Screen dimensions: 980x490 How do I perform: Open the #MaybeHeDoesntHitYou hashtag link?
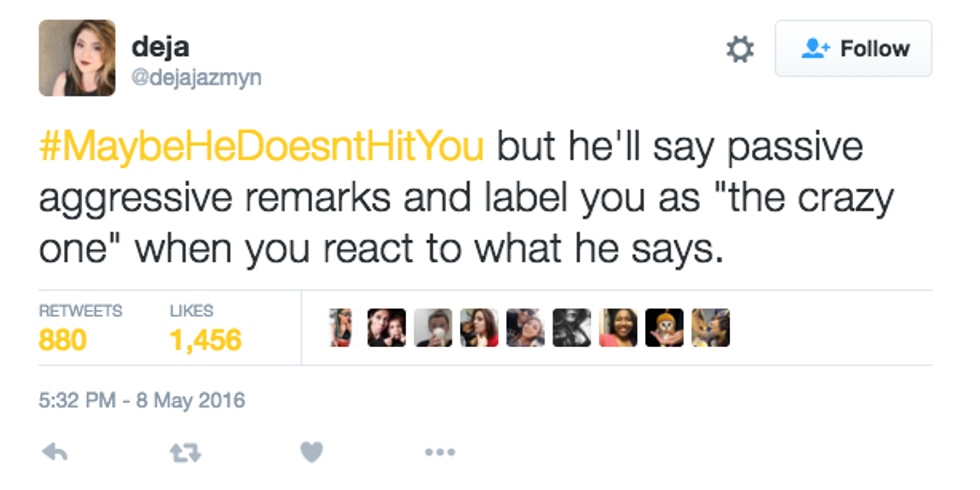tap(261, 146)
